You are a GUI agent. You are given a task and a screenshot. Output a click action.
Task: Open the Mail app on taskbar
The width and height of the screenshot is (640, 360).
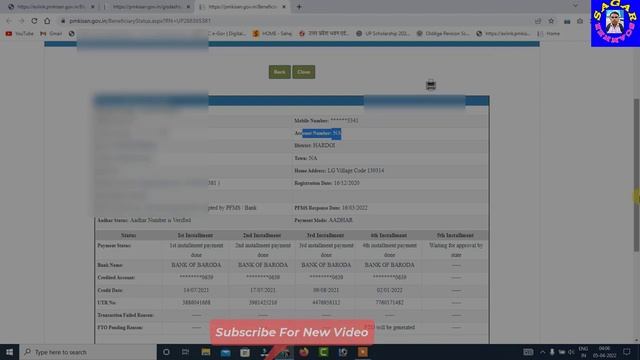(x=225, y=352)
